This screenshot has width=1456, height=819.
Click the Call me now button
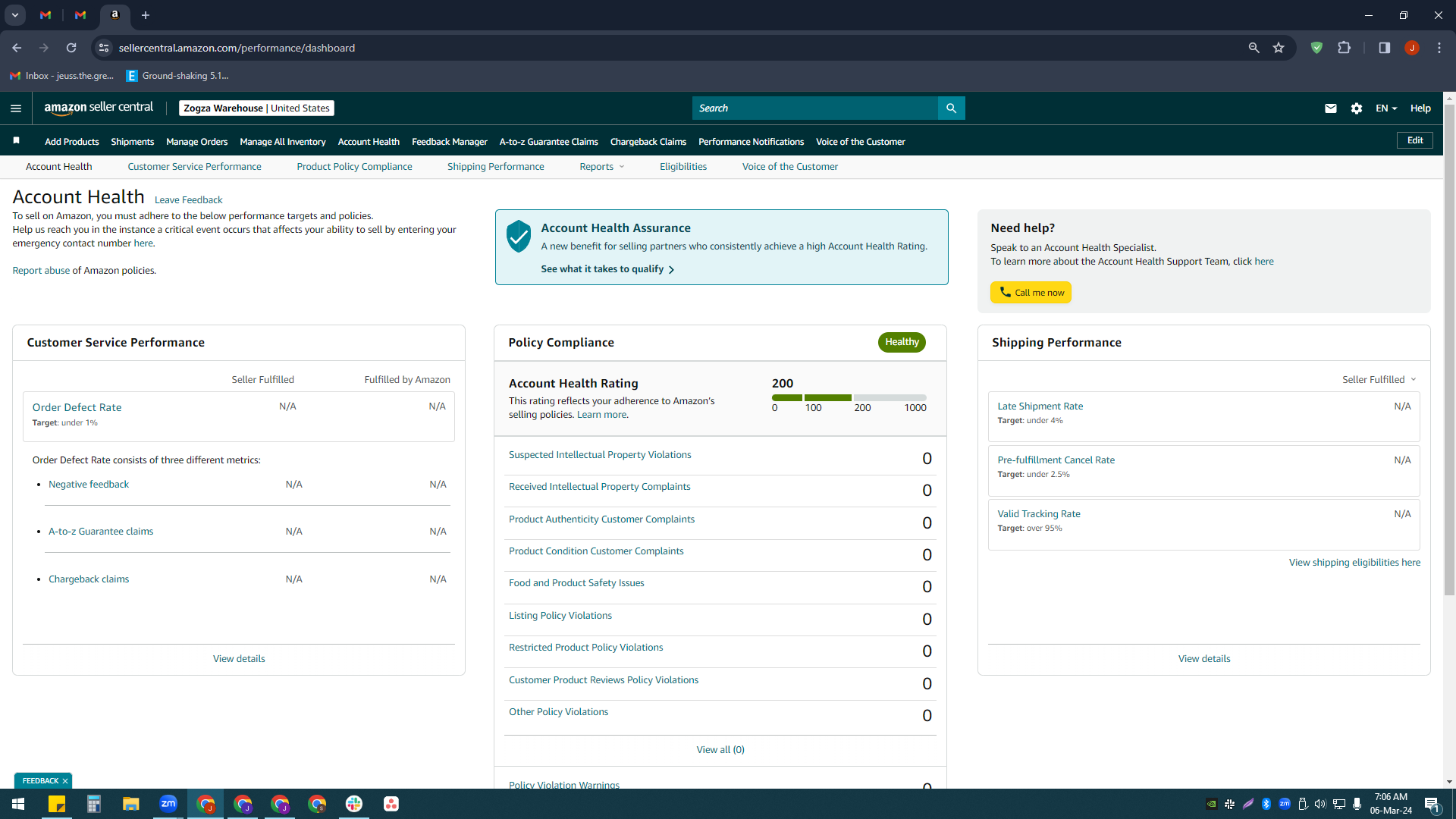[1031, 293]
